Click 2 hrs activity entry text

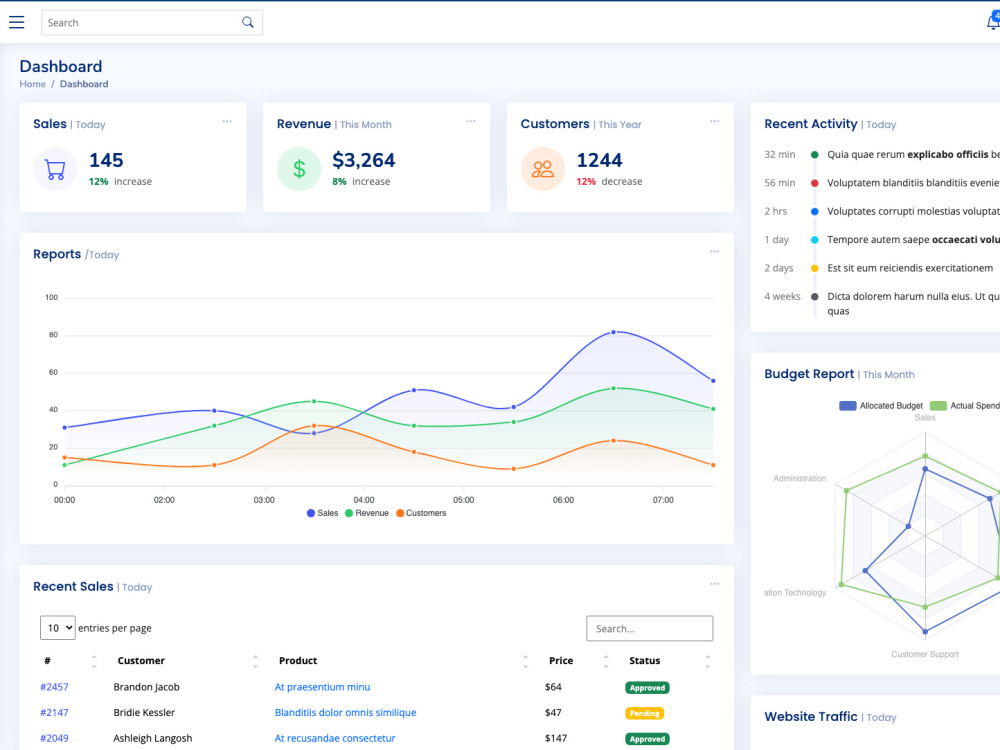[x=913, y=211]
